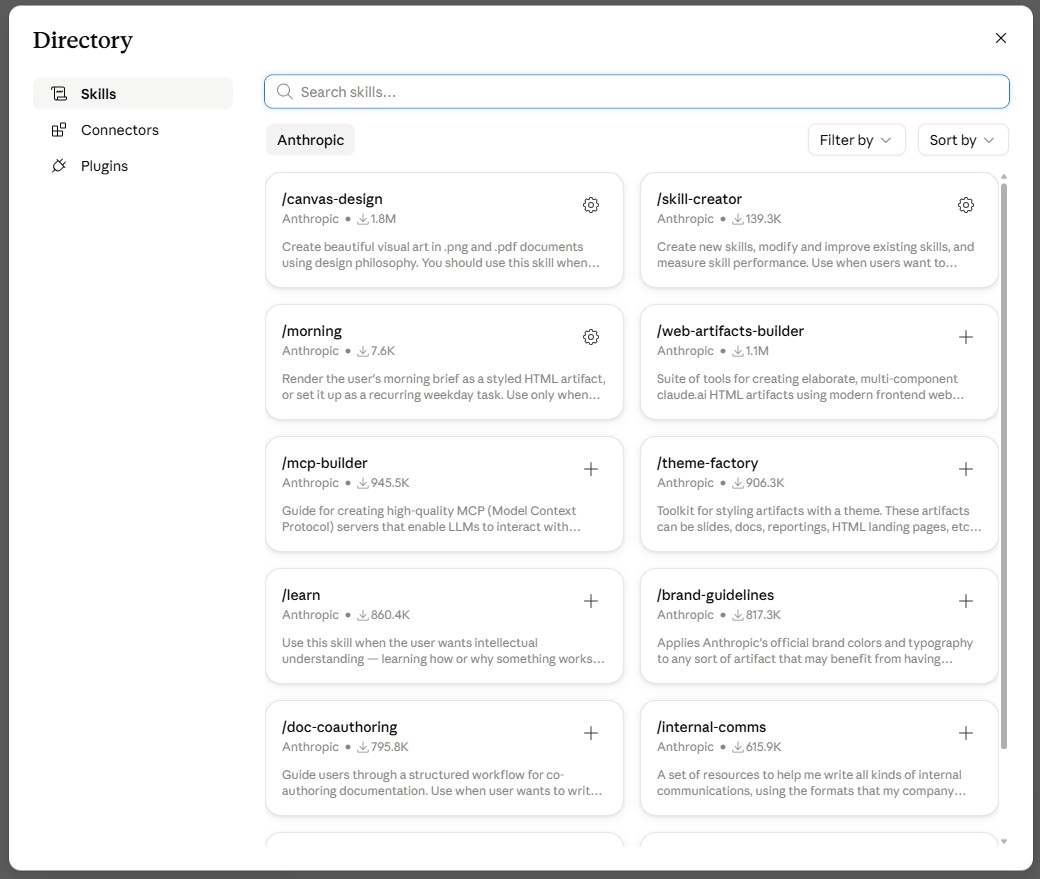Click the skills list vertical scrollbar
Screen dimensions: 1040x879
tap(1004, 466)
